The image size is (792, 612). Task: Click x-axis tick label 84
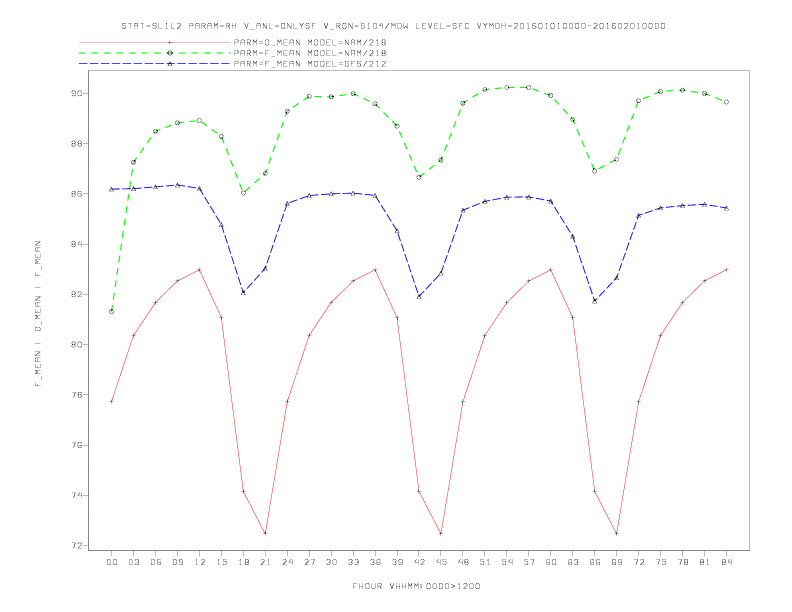click(x=726, y=562)
